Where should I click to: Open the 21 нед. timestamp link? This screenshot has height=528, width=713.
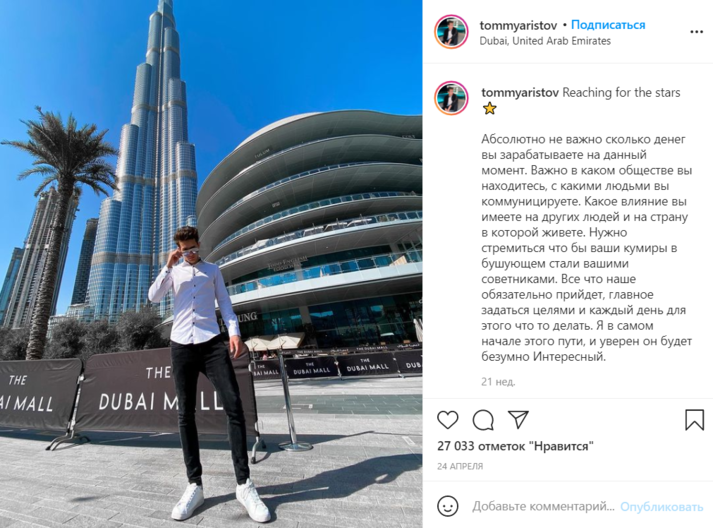pyautogui.click(x=498, y=382)
